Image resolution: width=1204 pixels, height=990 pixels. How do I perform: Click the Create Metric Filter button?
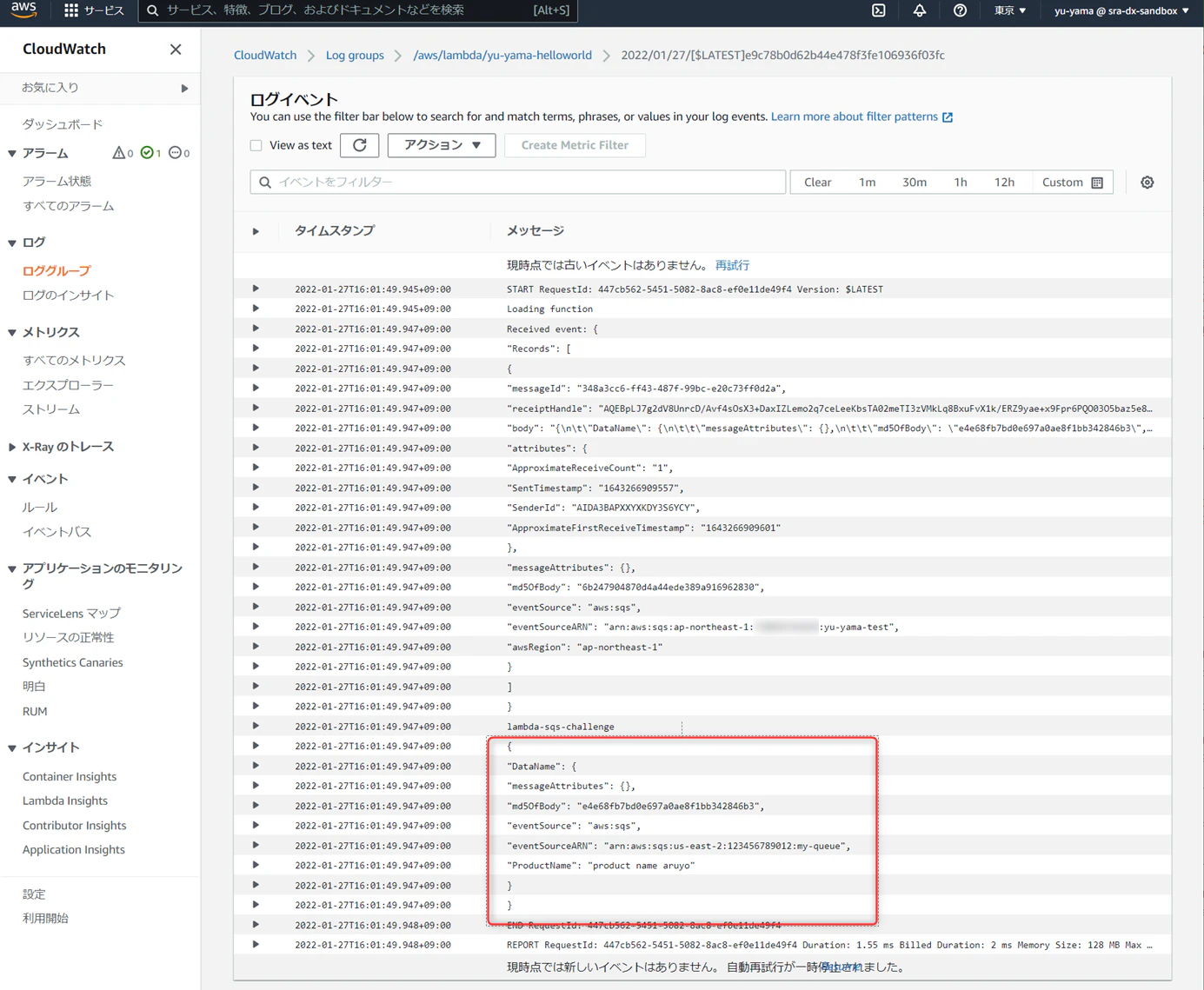(x=575, y=145)
